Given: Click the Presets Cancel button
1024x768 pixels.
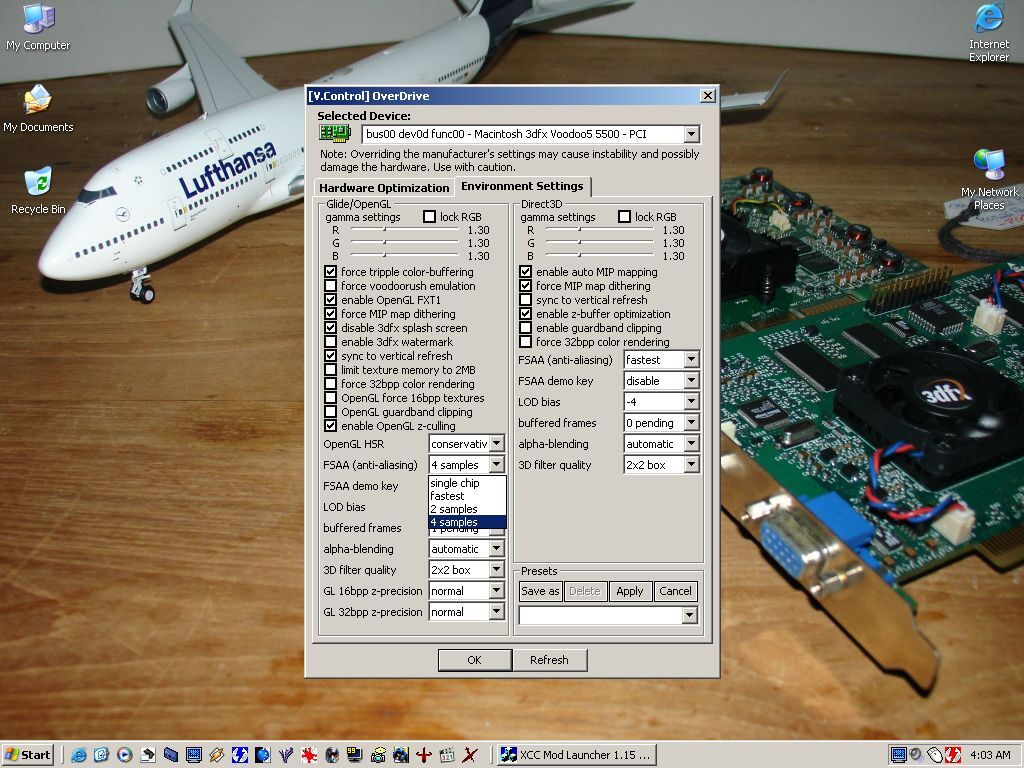Looking at the screenshot, I should pyautogui.click(x=675, y=591).
